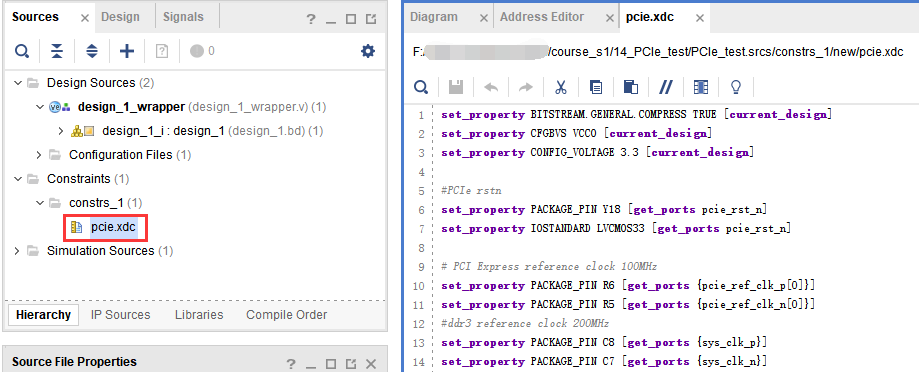Click the messages count indicator showing 0
This screenshot has height=372, width=919.
[203, 52]
